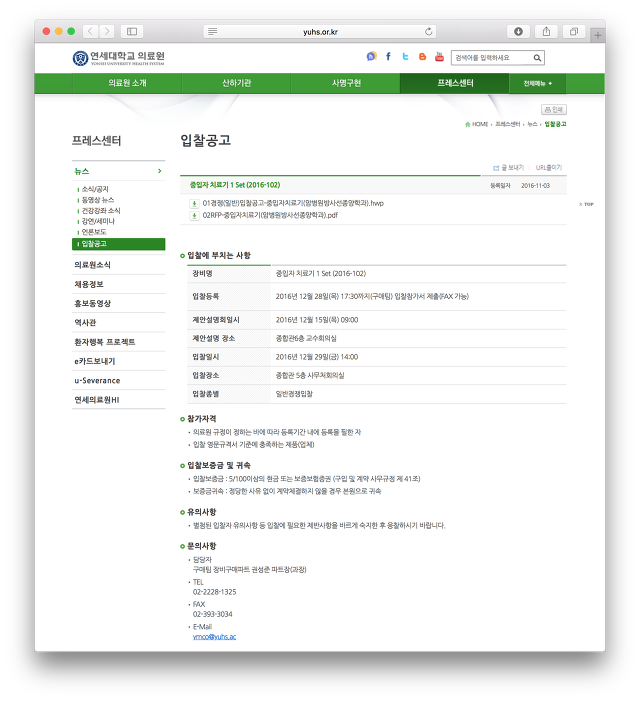Click the search magnifier icon

(x=537, y=58)
